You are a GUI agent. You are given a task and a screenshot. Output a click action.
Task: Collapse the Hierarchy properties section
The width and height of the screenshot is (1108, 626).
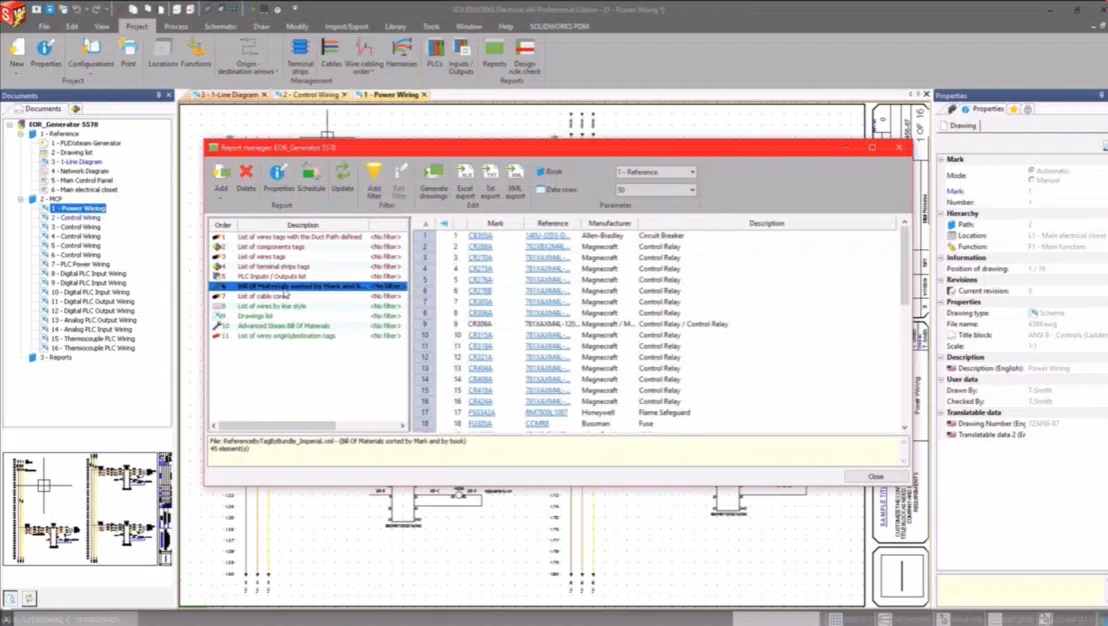pos(941,213)
